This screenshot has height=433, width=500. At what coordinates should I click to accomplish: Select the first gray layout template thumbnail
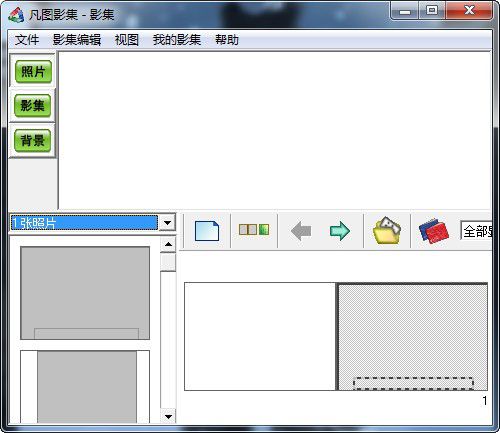tap(85, 293)
